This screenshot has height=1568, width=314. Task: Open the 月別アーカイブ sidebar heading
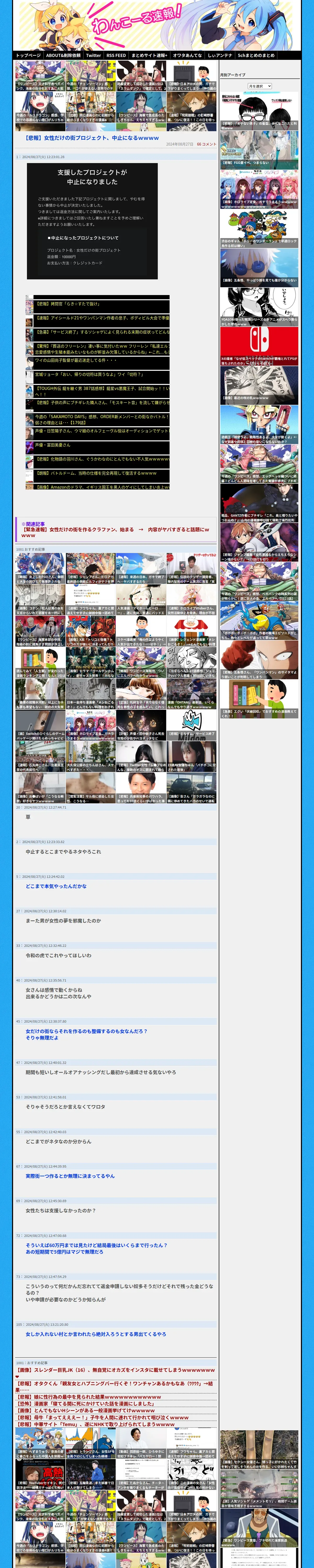[x=233, y=75]
